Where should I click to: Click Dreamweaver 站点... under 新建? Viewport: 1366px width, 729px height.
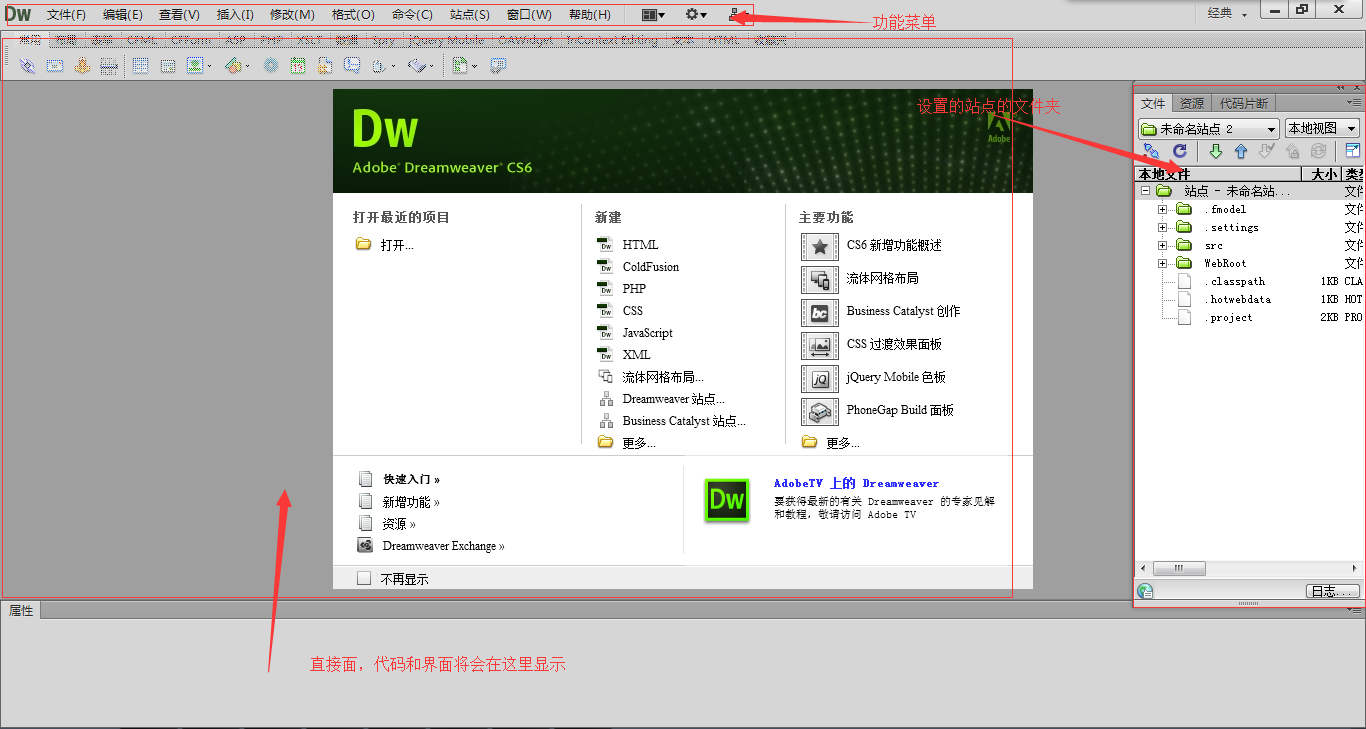tap(661, 399)
